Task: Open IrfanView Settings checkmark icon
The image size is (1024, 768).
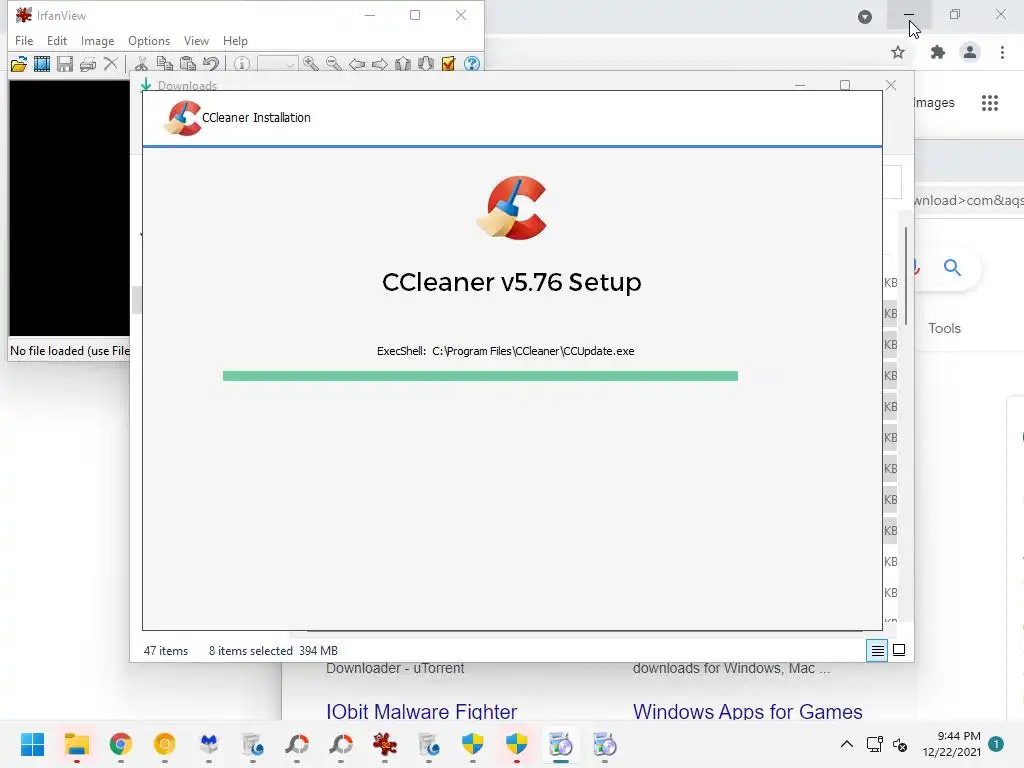Action: click(x=448, y=63)
